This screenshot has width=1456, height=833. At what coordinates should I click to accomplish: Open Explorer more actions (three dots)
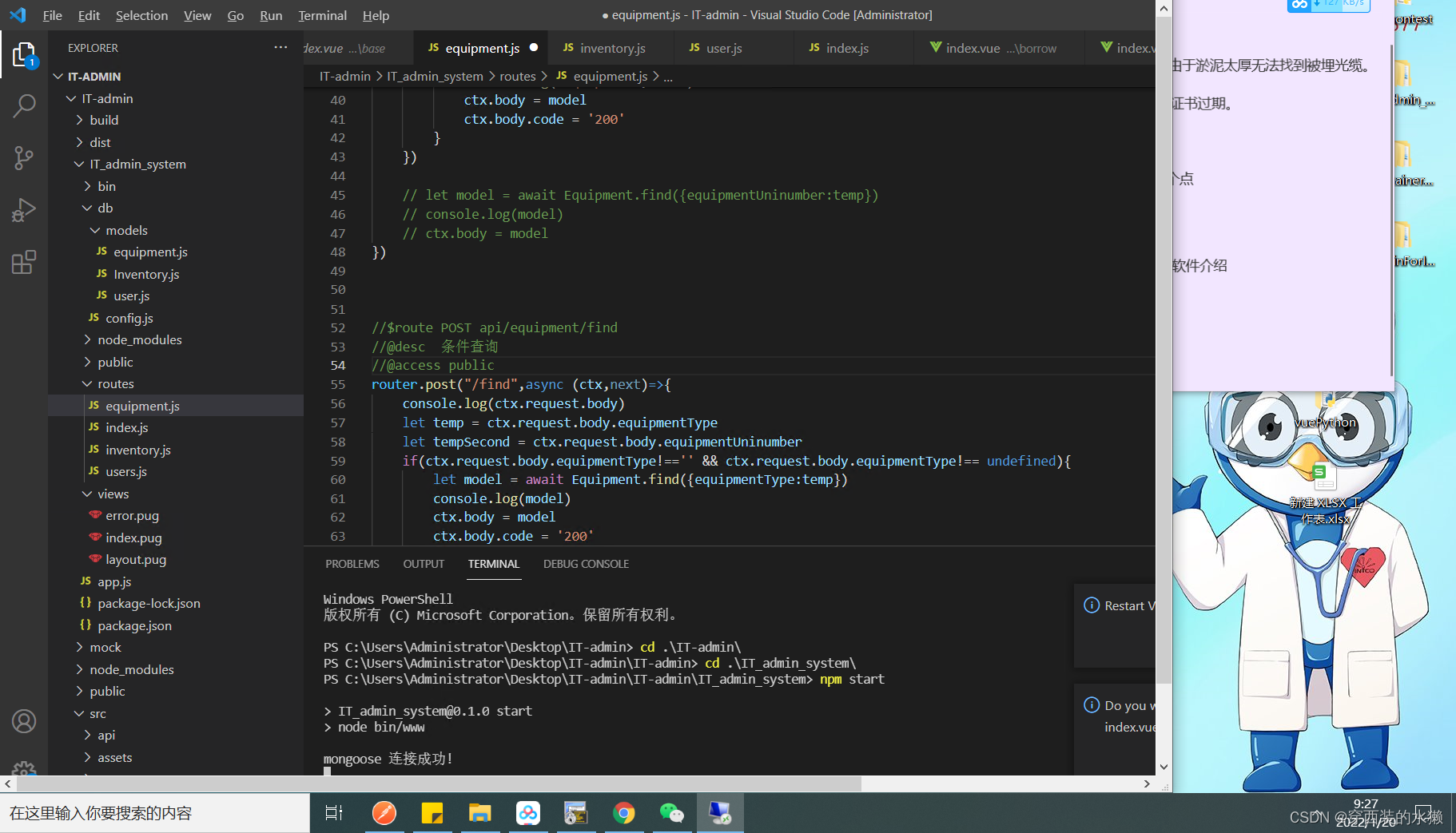pos(280,47)
